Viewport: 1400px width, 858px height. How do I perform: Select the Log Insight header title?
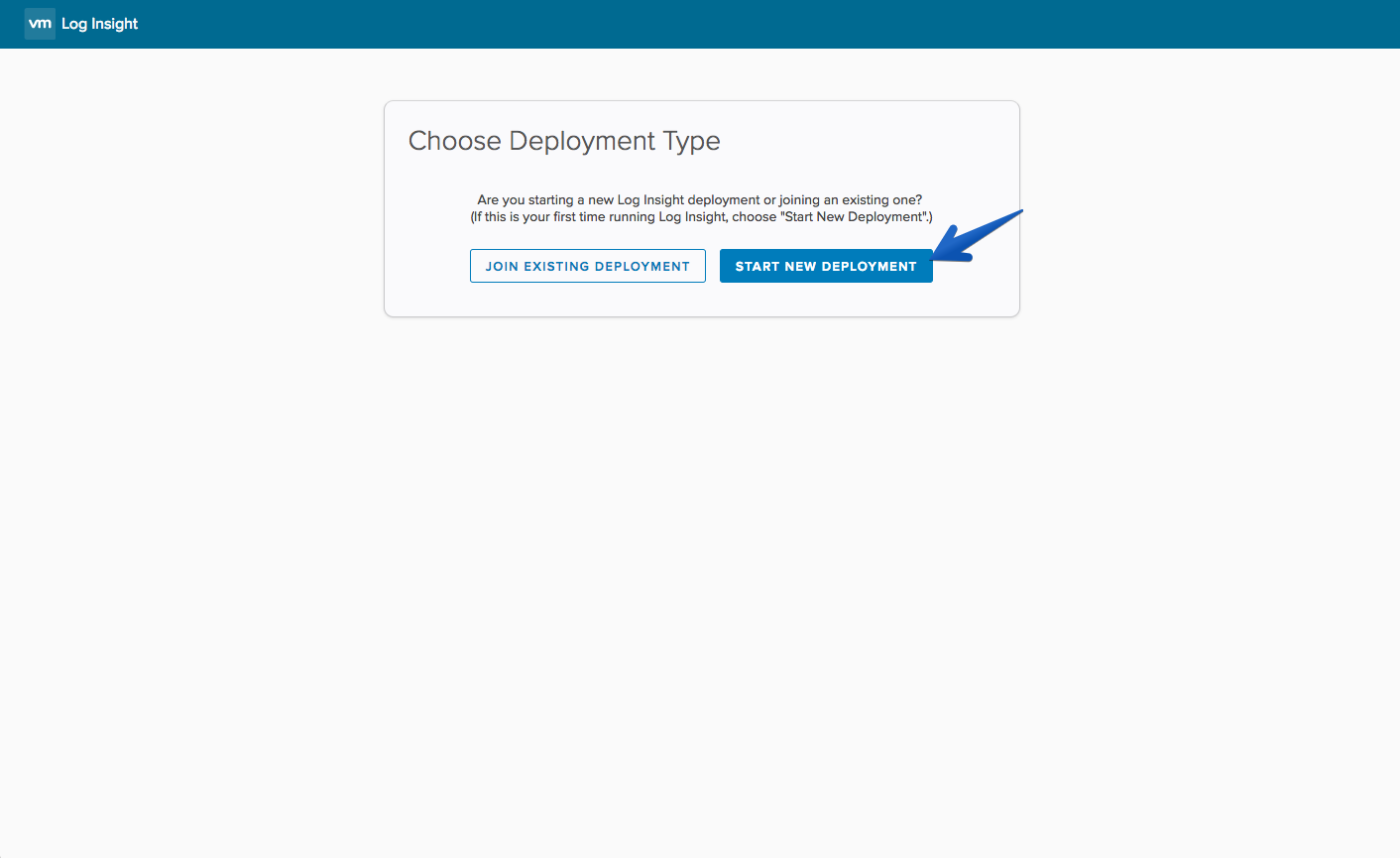tap(99, 24)
